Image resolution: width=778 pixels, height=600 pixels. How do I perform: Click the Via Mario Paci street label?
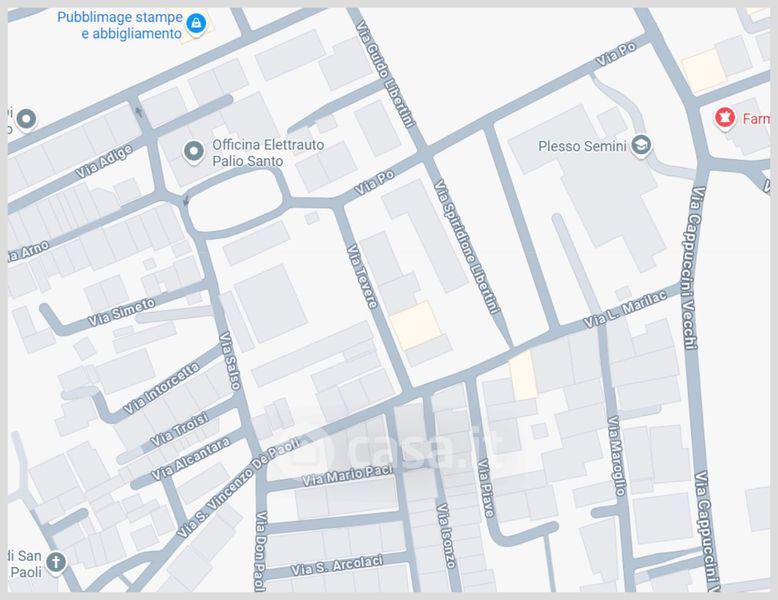click(x=343, y=474)
